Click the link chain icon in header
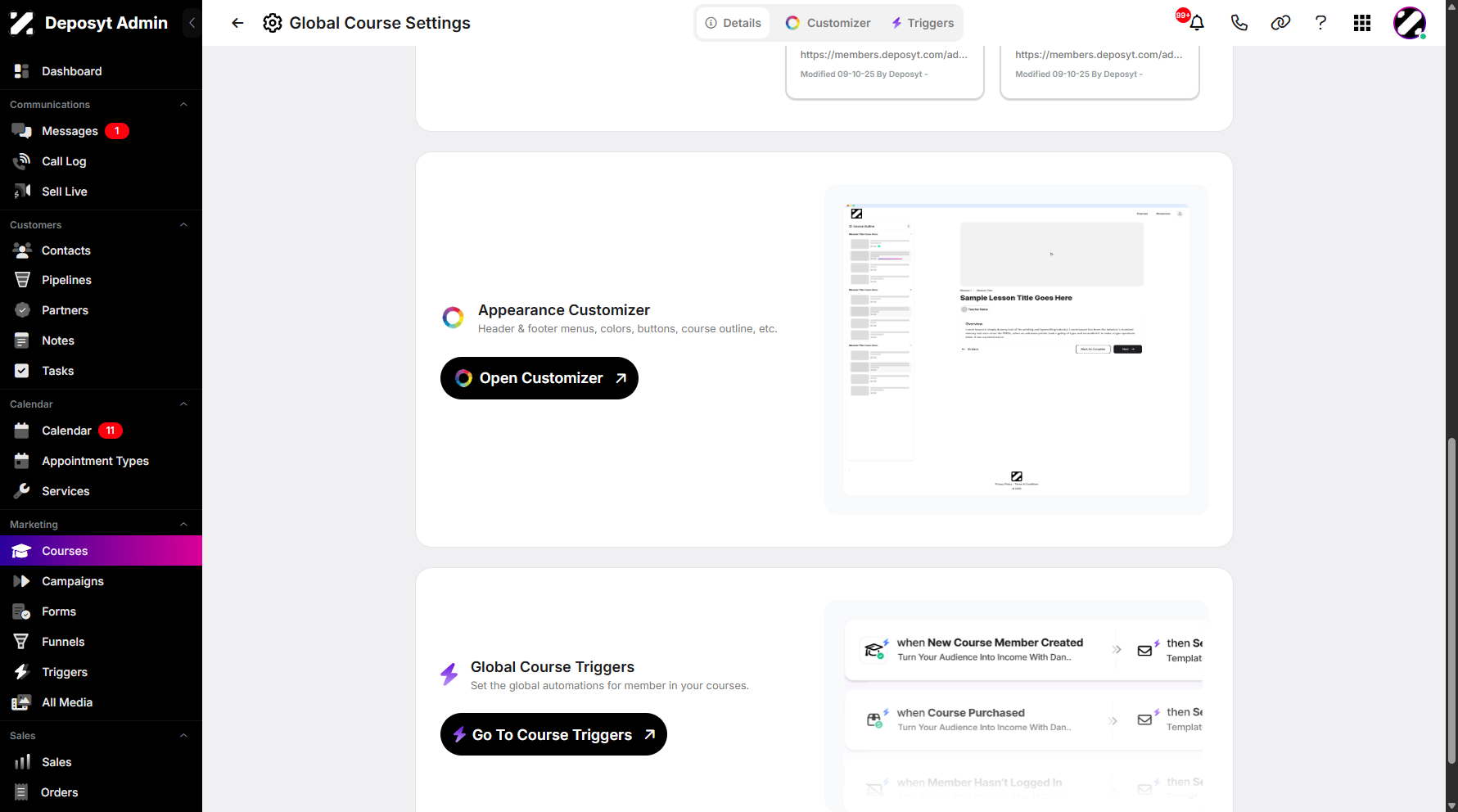Image resolution: width=1458 pixels, height=812 pixels. (1280, 23)
